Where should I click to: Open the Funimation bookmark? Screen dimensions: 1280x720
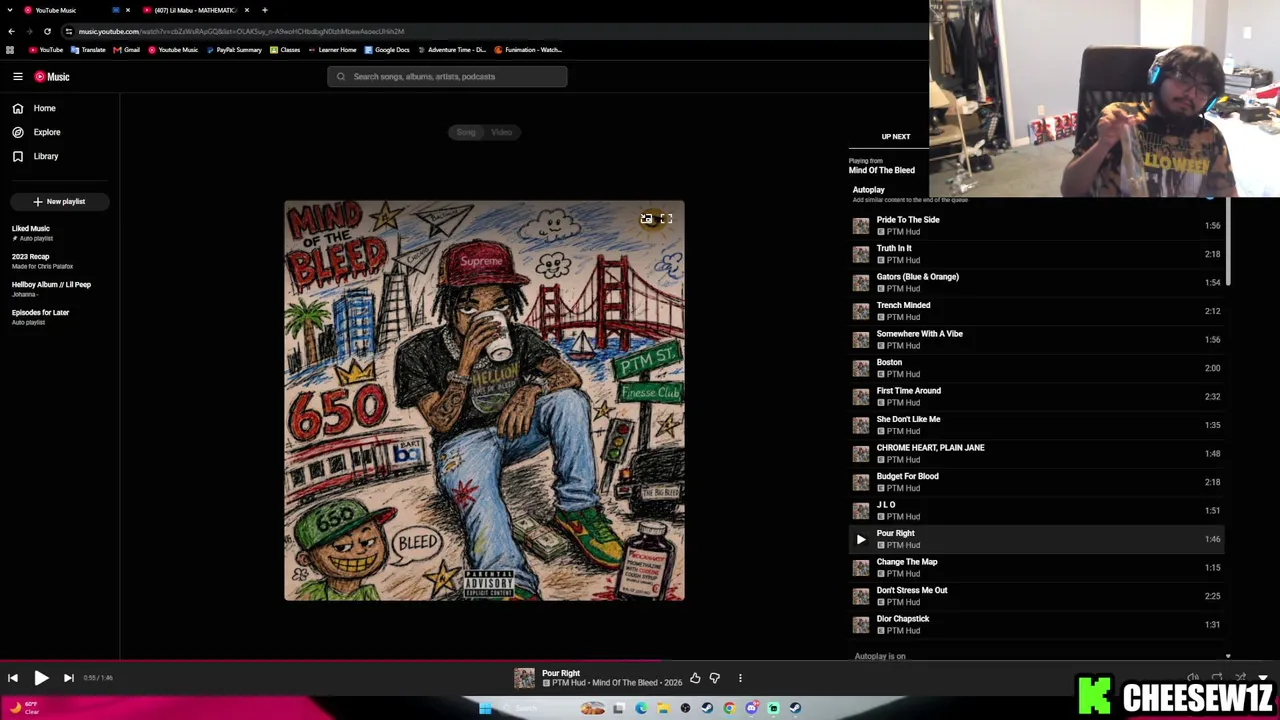coord(529,50)
